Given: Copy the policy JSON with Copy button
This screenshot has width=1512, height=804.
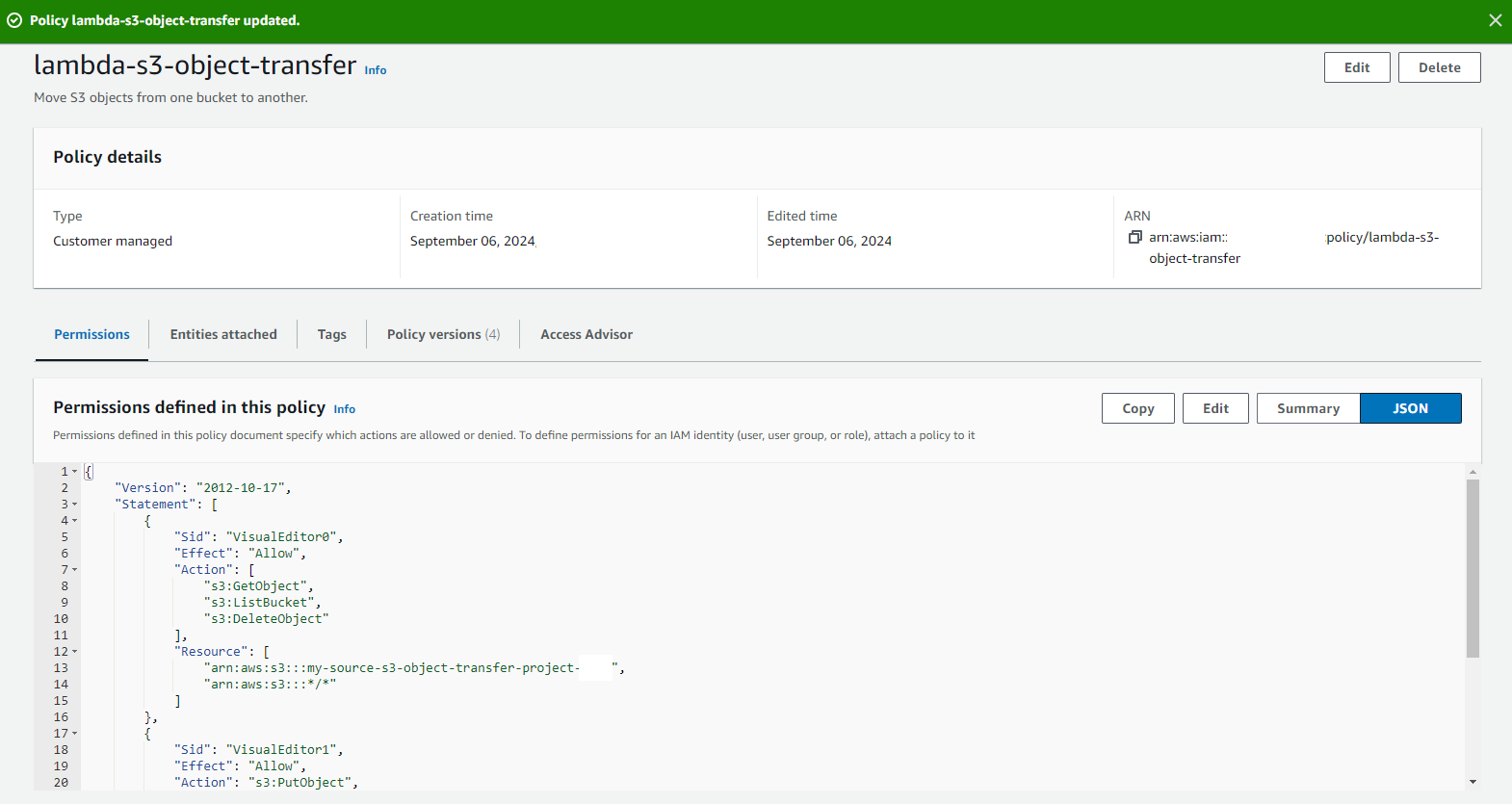Looking at the screenshot, I should click(x=1138, y=408).
